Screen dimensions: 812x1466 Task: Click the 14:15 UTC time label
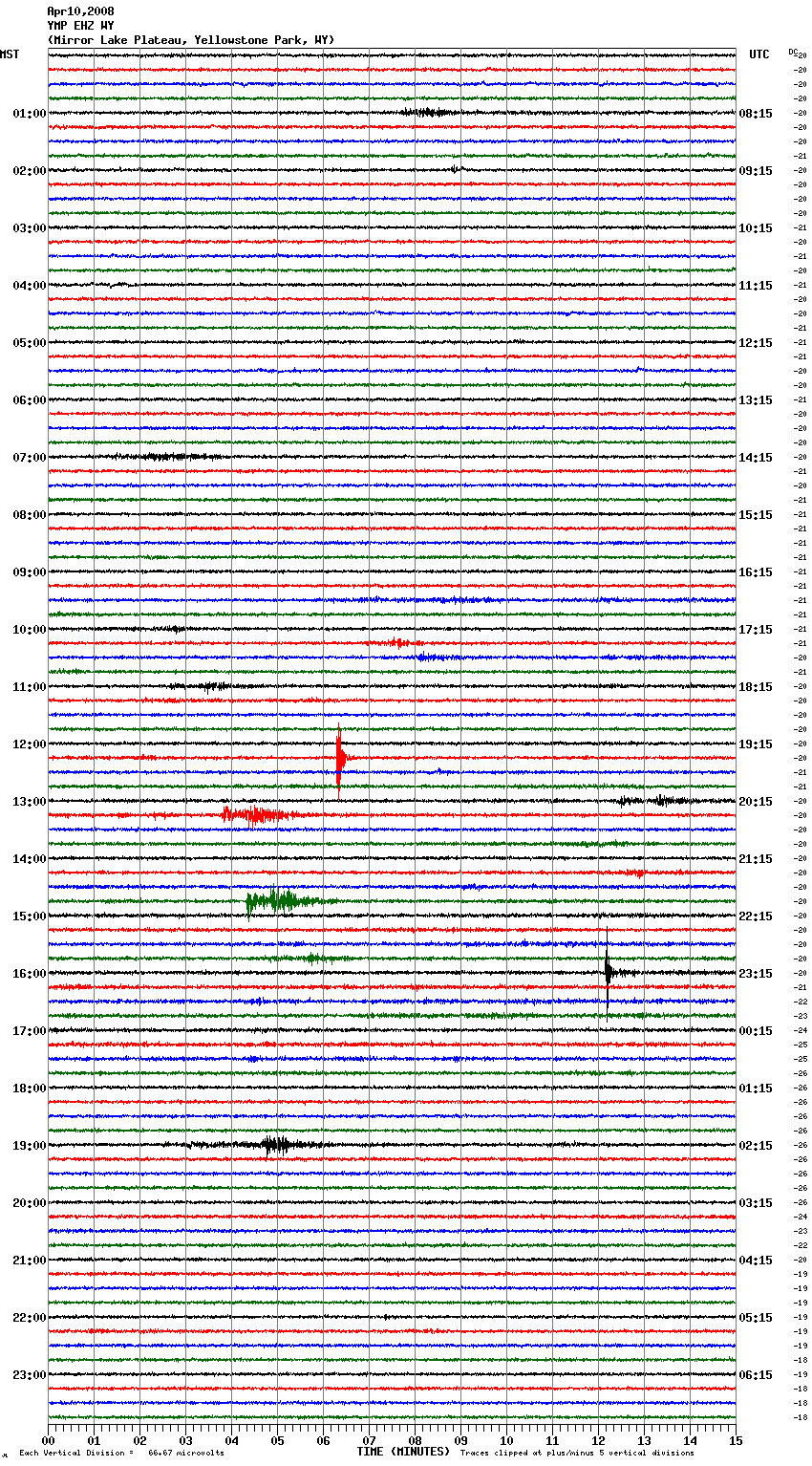tap(756, 458)
